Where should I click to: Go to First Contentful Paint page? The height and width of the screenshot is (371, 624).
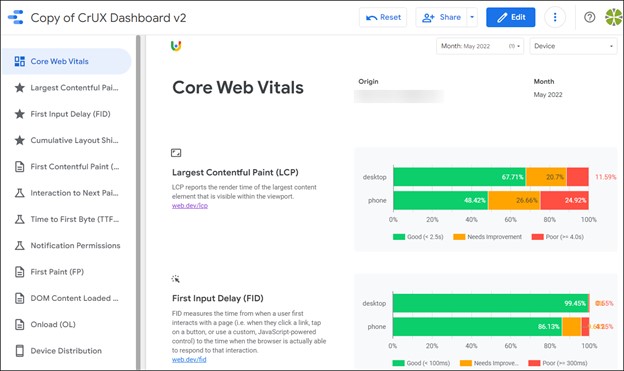pyautogui.click(x=67, y=166)
